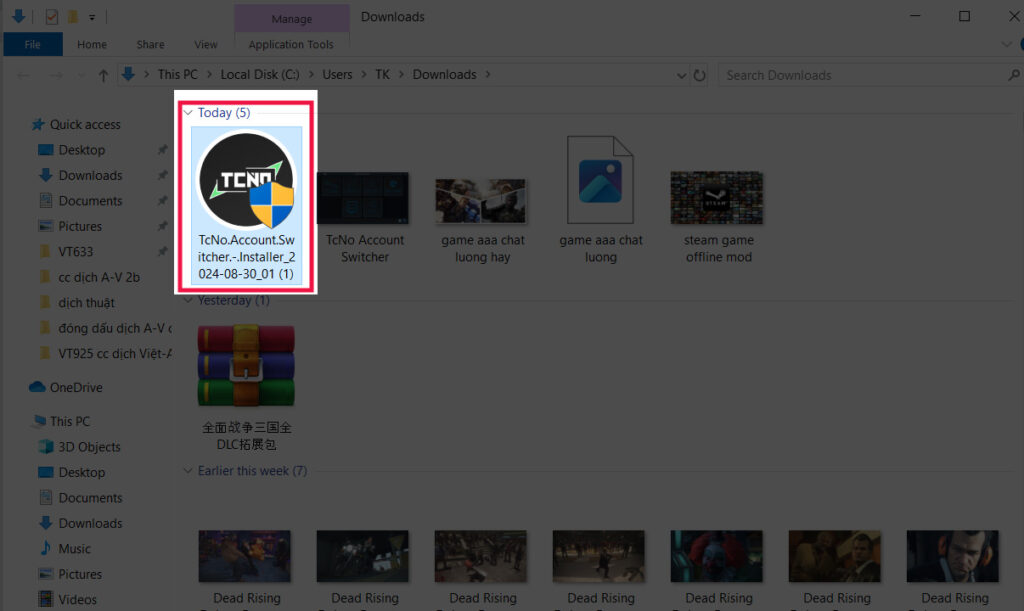Open Downloads under Quick access
Screen dimensions: 1024x611
click(x=90, y=176)
